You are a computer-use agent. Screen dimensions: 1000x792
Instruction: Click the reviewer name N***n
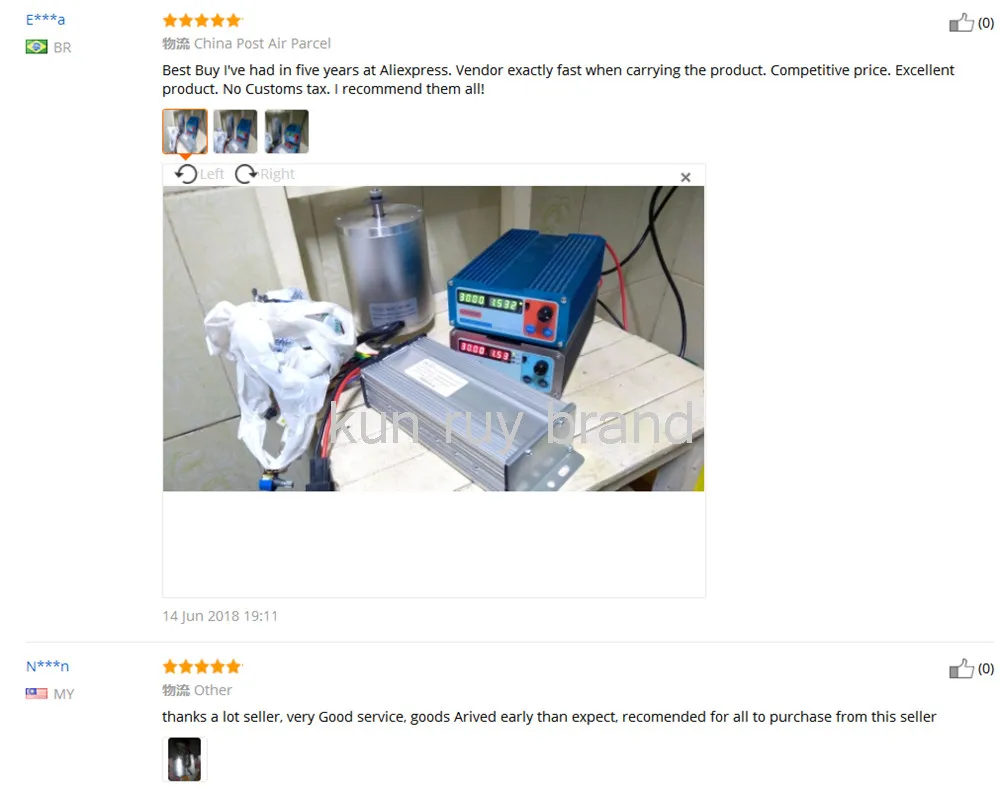pos(47,666)
